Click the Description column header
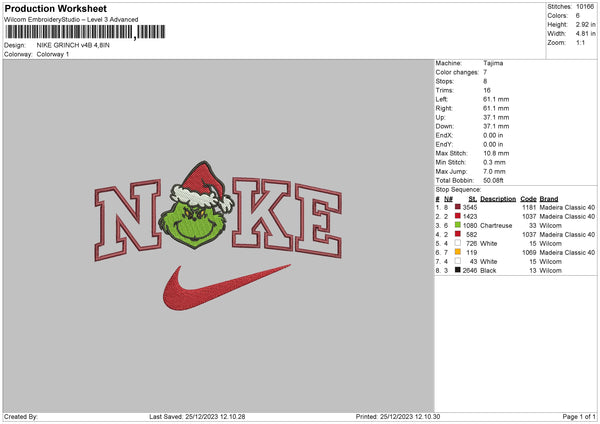 click(498, 199)
